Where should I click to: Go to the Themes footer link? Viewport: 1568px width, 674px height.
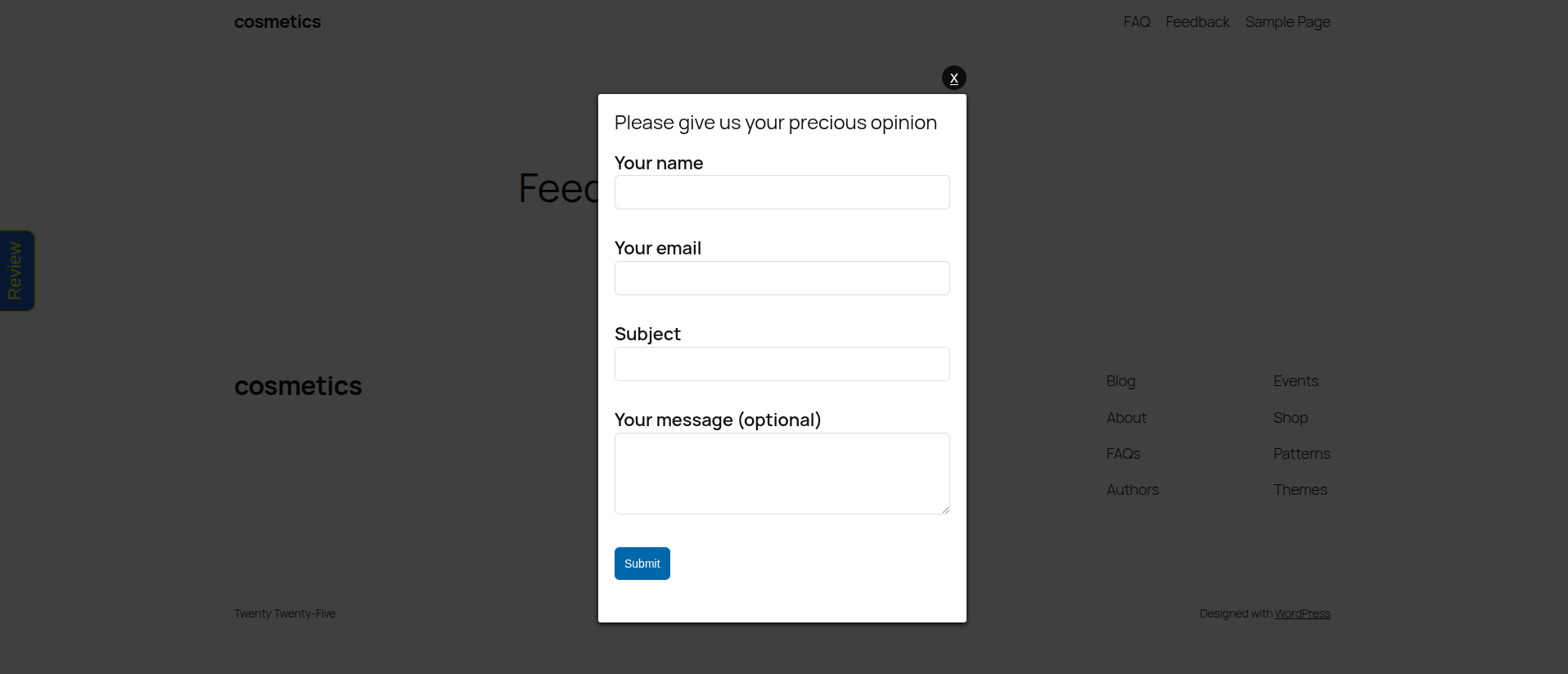tap(1300, 490)
